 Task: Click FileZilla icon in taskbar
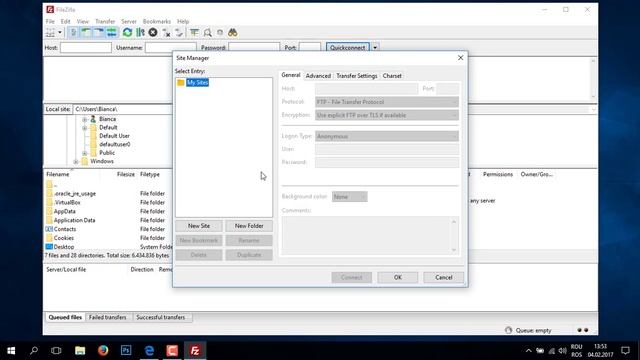point(195,350)
